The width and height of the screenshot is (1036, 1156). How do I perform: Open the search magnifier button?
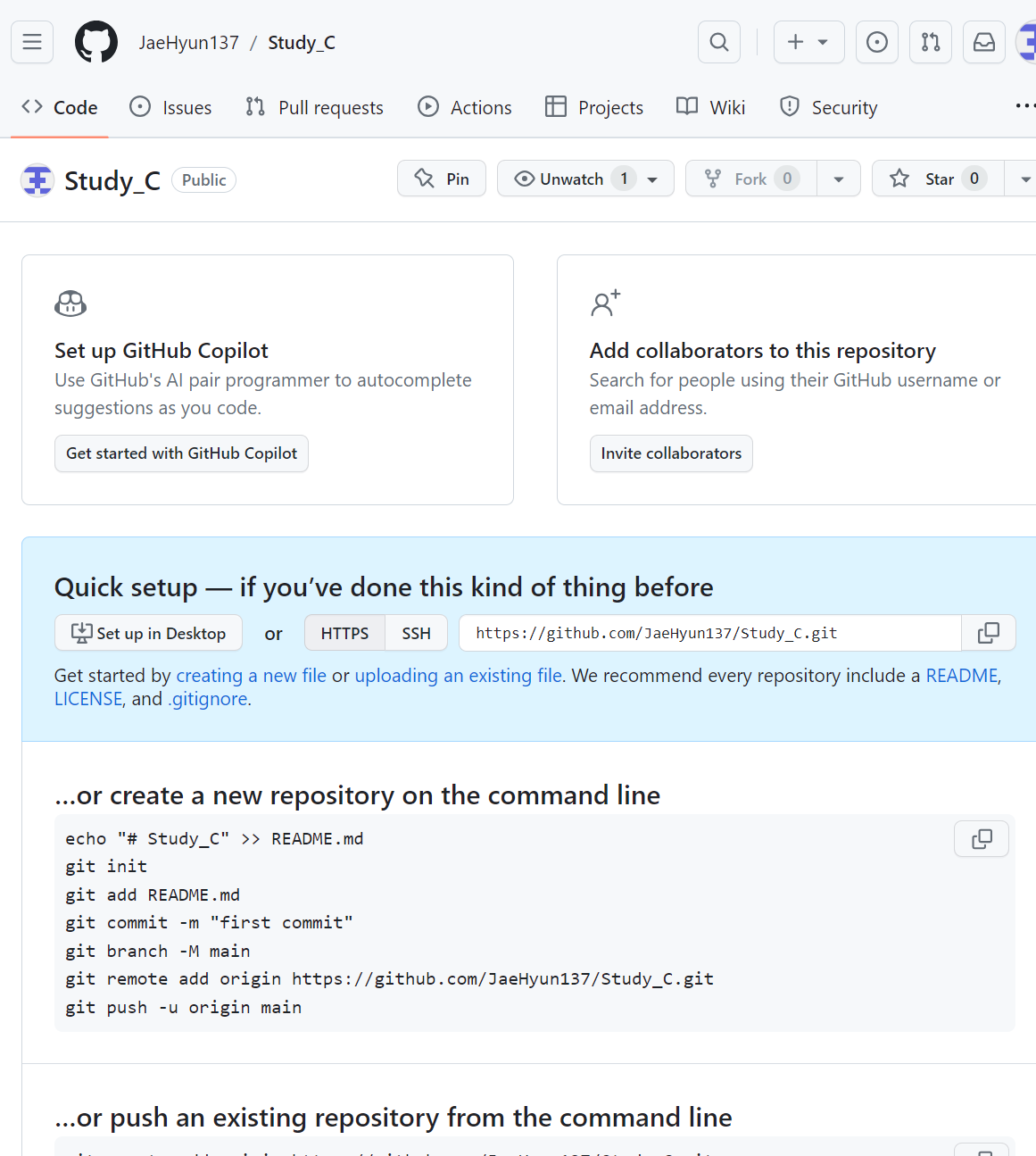tap(719, 42)
